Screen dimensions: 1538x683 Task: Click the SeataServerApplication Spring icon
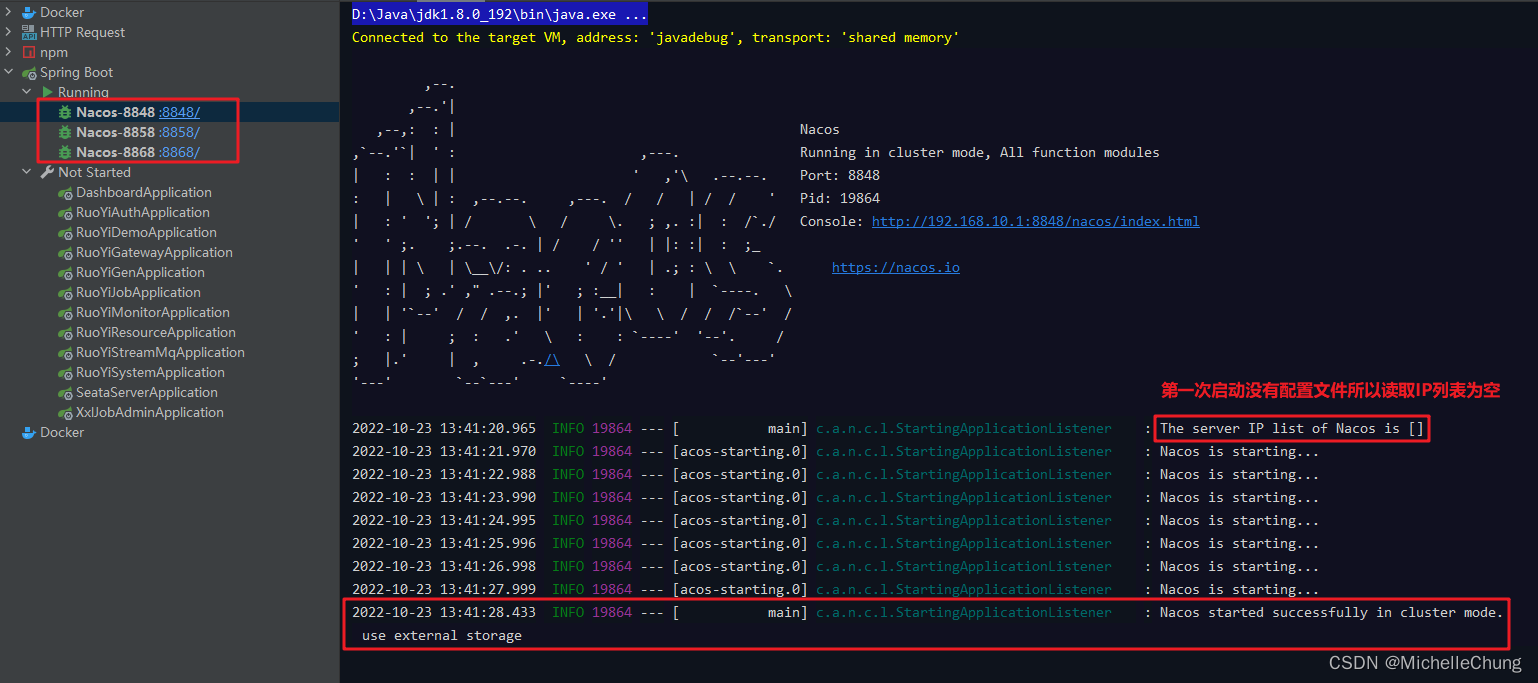[65, 393]
